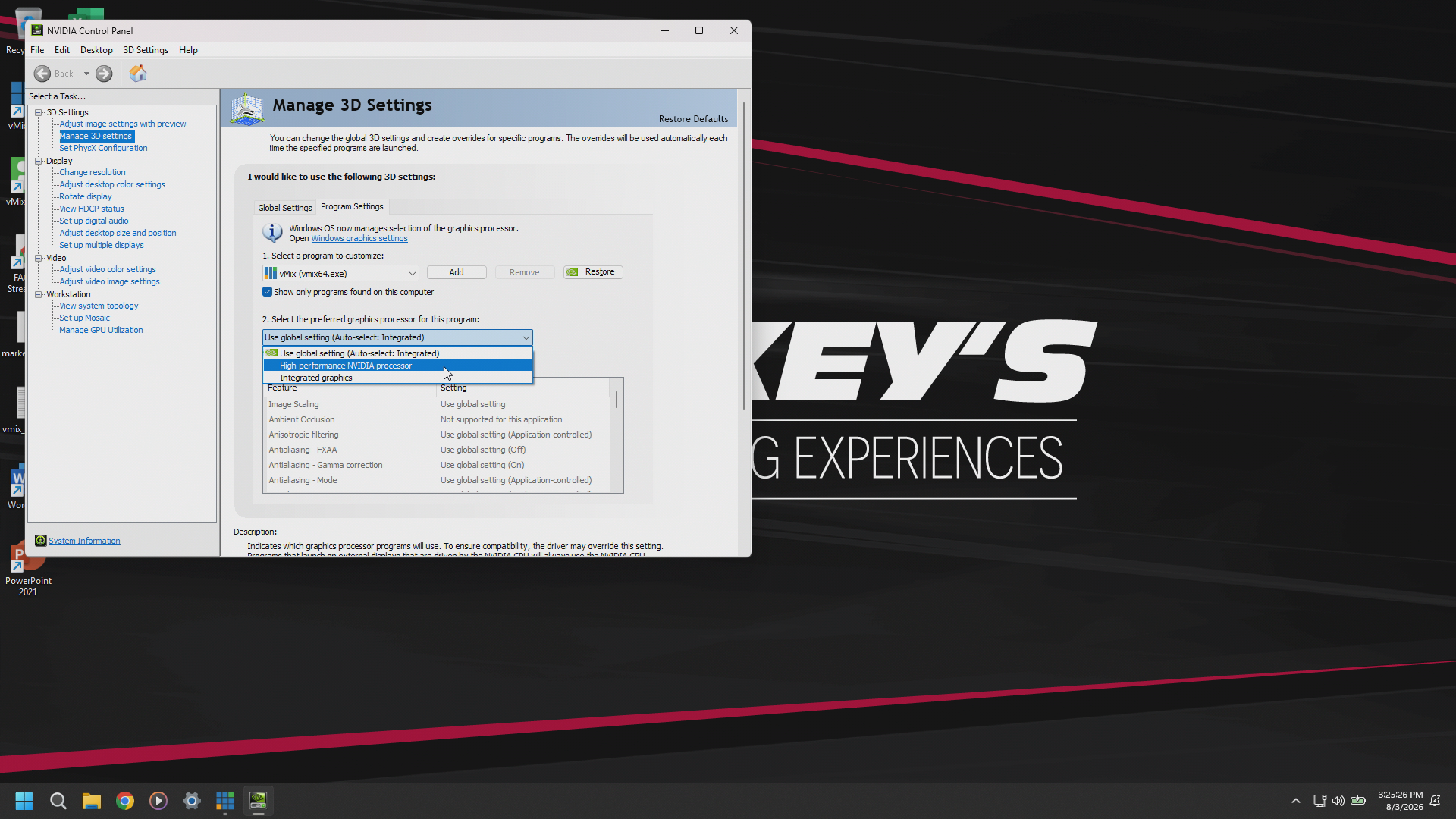
Task: Click the Remove button
Action: [x=525, y=272]
